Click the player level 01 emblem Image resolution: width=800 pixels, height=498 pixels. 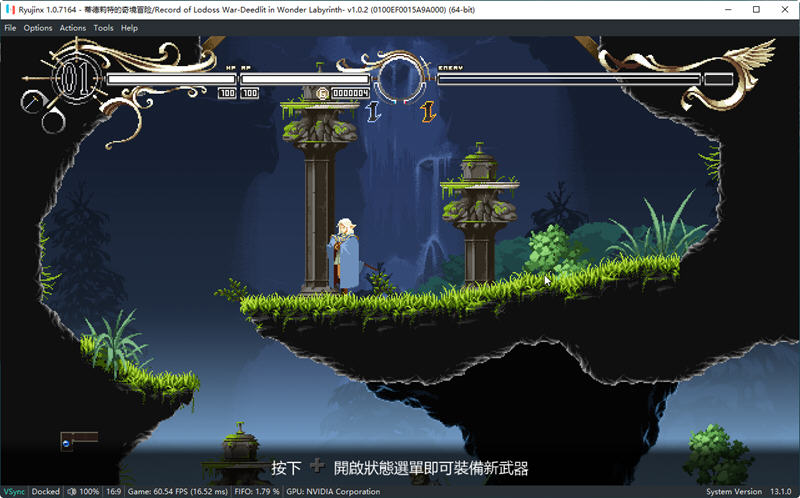(x=77, y=79)
